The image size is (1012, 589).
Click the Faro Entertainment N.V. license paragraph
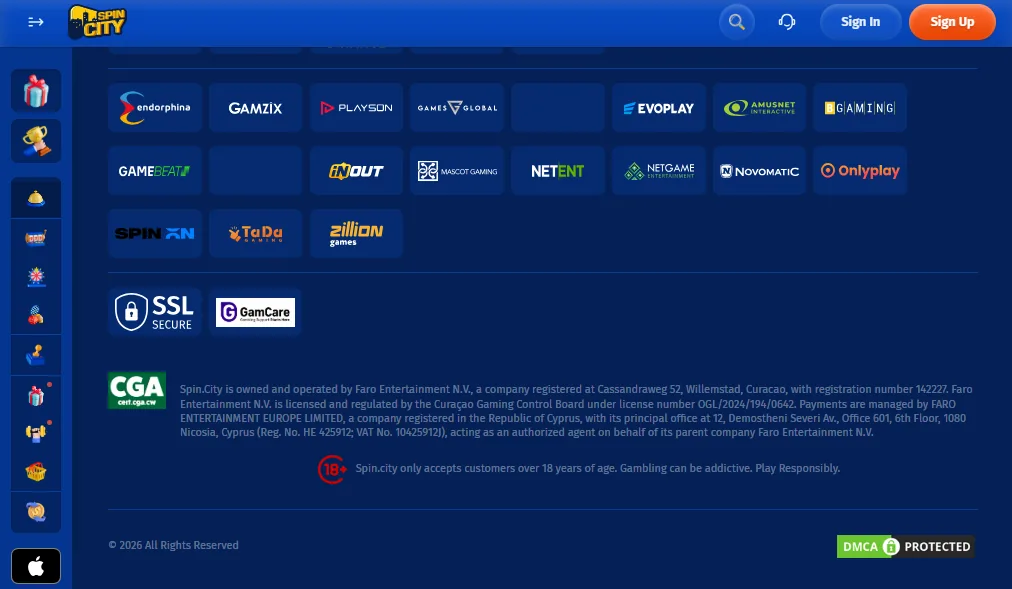pos(576,411)
